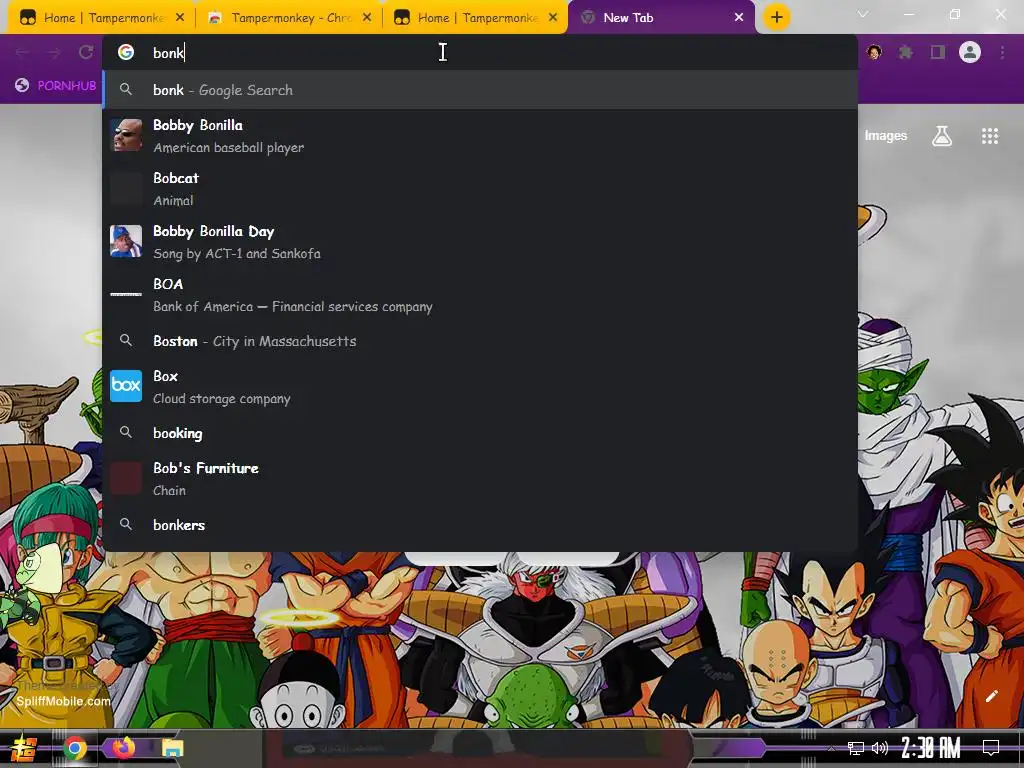This screenshot has width=1024, height=768.
Task: Pick the Bobcat Animal suggestion
Action: coord(480,189)
